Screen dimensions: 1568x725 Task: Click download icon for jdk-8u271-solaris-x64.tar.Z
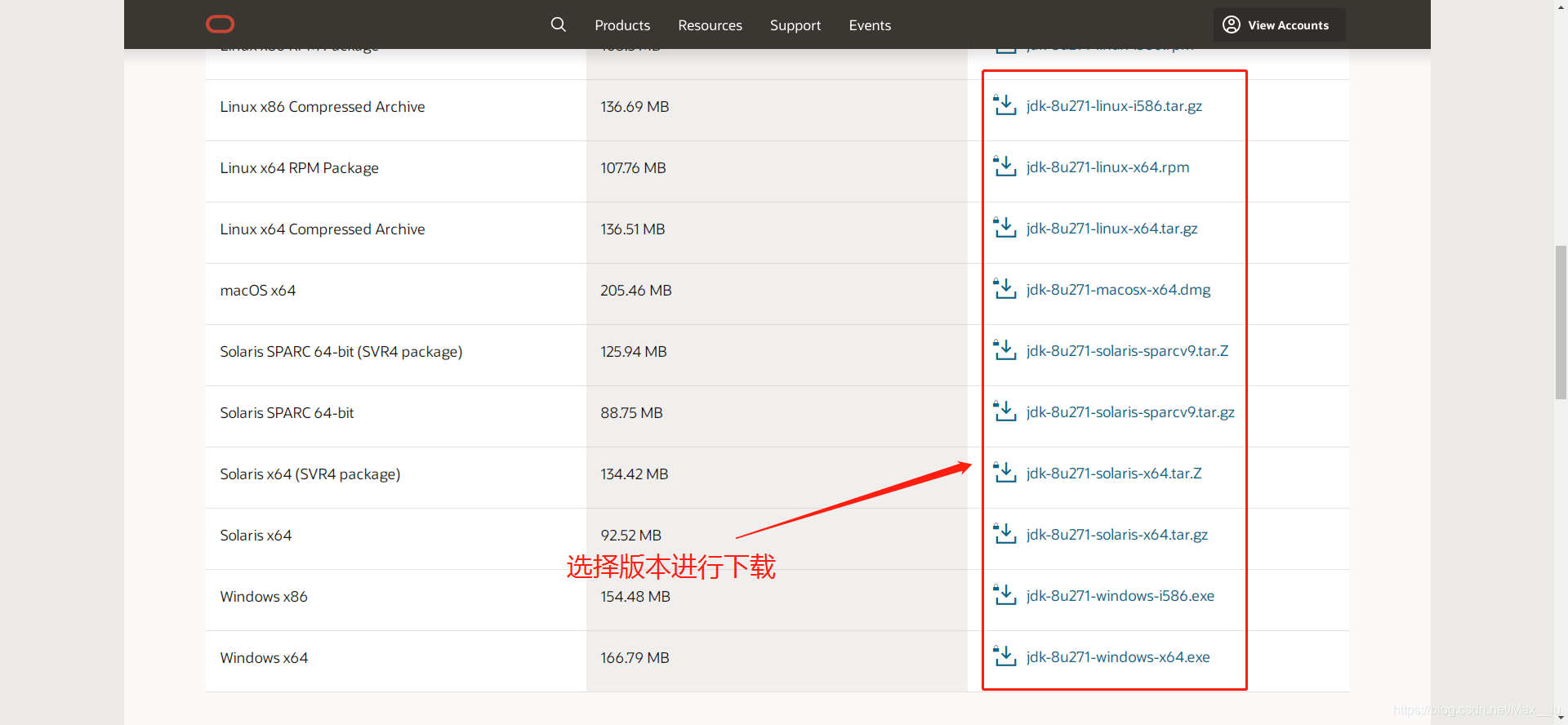pos(1004,473)
